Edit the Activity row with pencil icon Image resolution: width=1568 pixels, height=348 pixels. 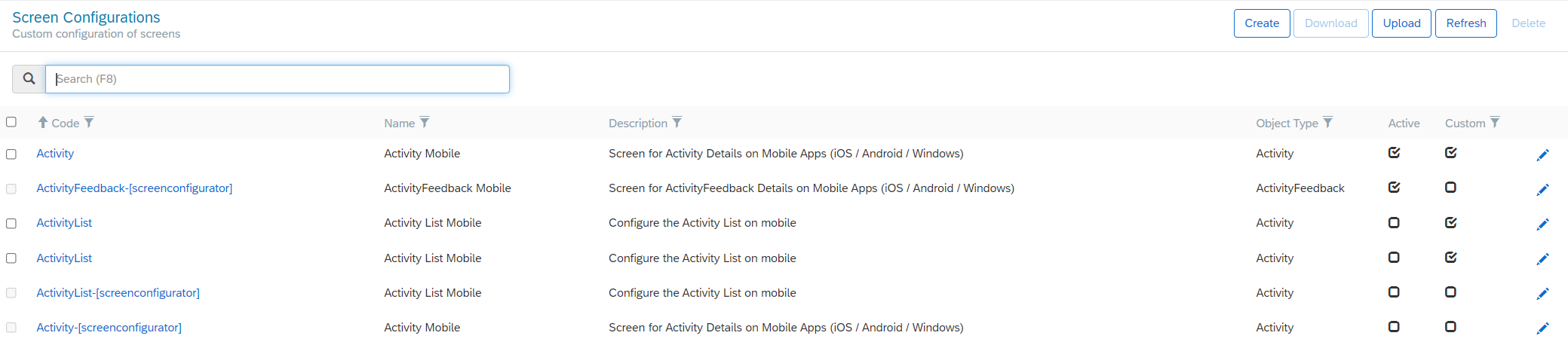[1542, 155]
